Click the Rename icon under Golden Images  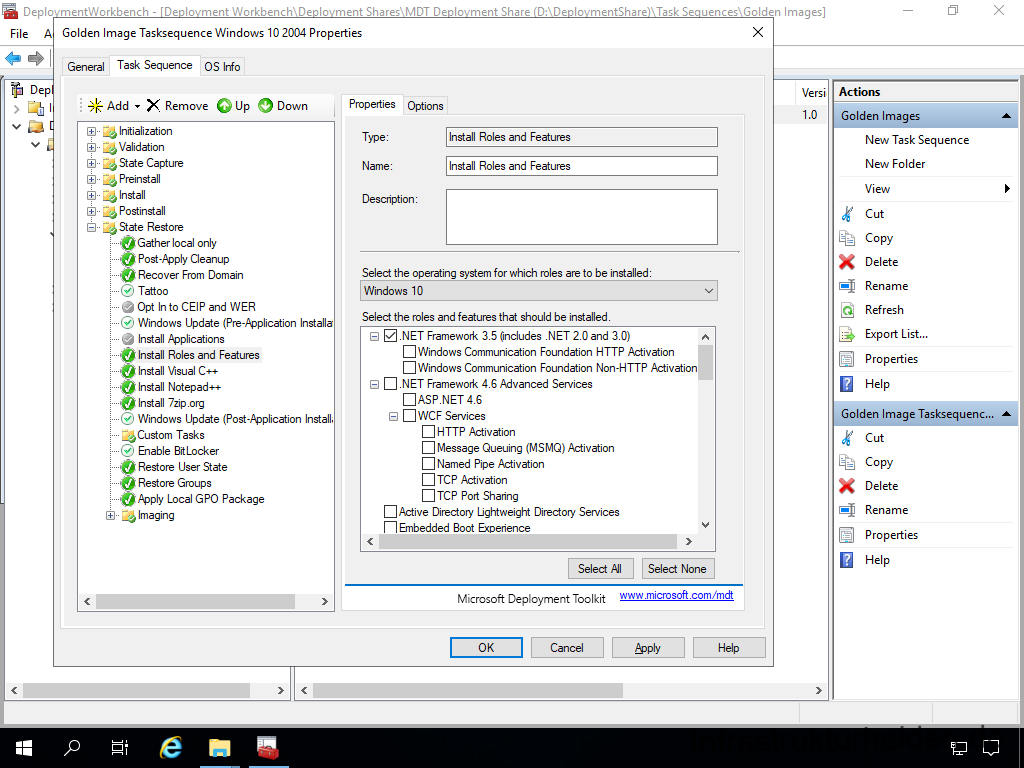tap(847, 286)
